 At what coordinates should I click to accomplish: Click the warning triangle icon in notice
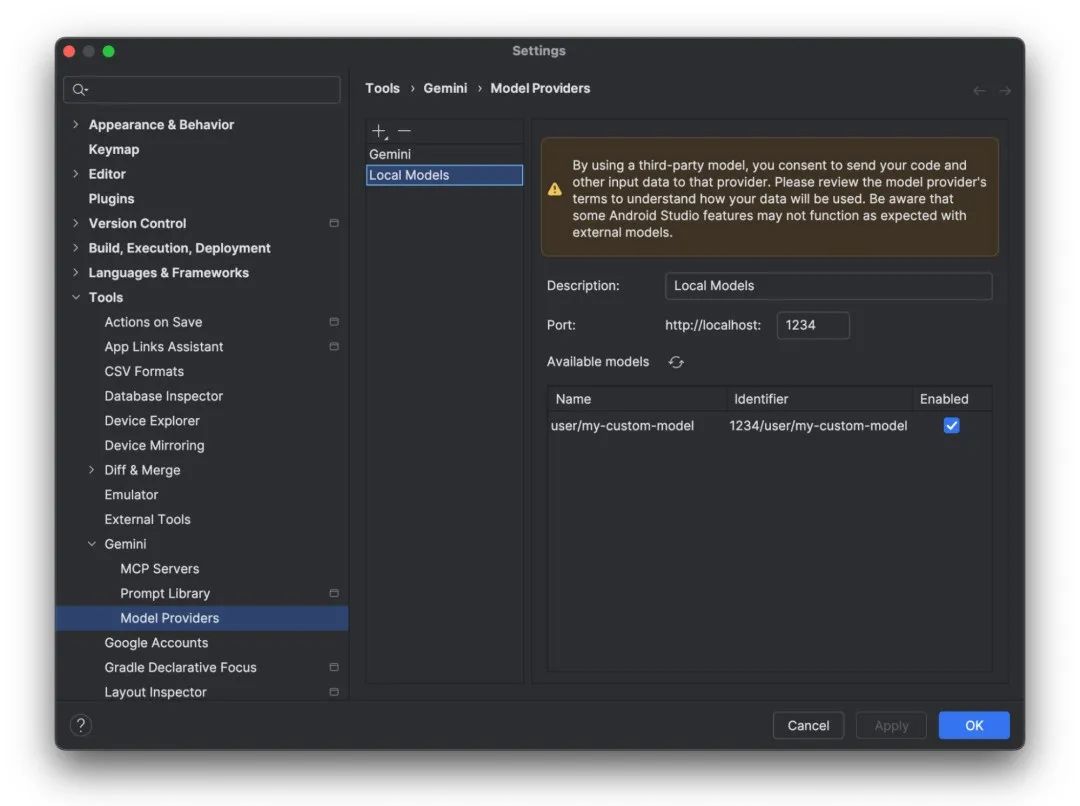[x=554, y=189]
